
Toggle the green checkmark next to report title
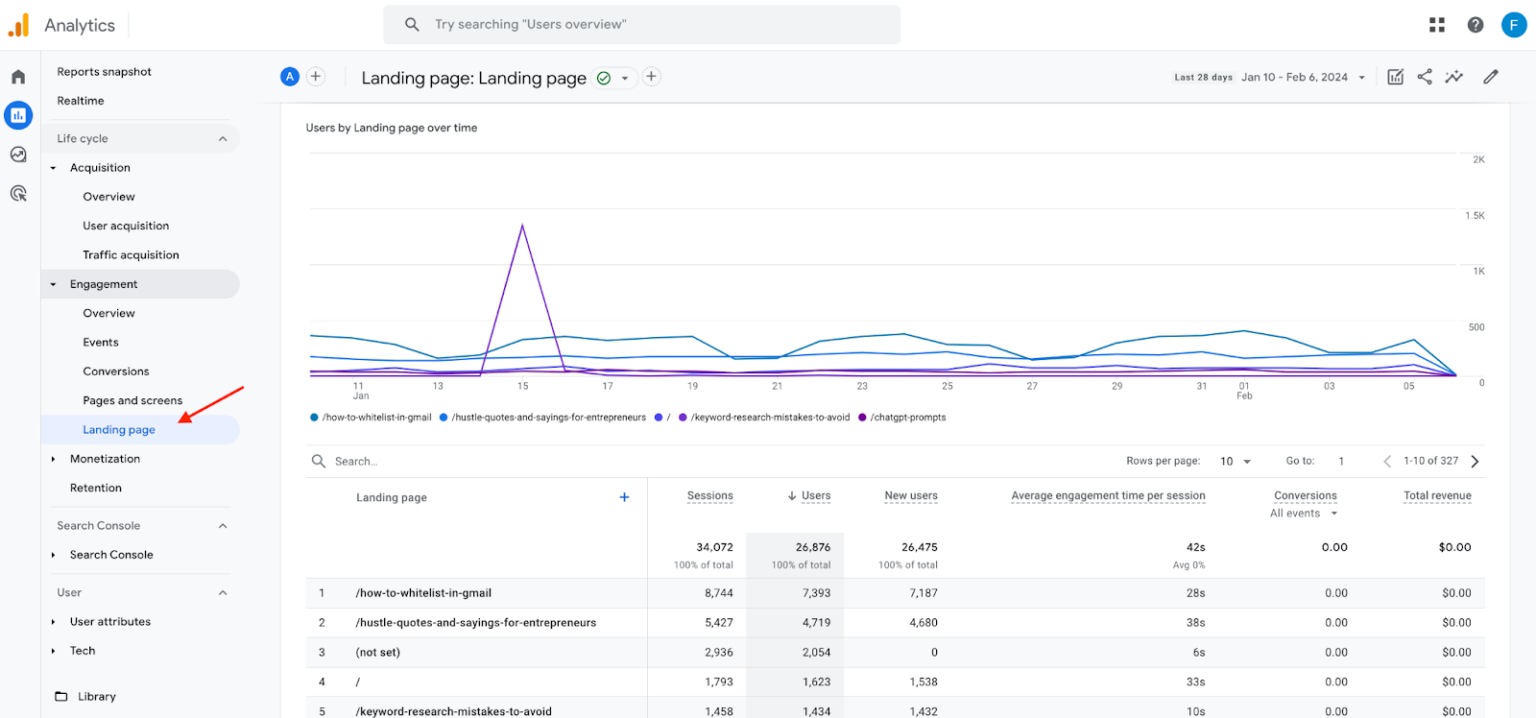click(x=603, y=77)
